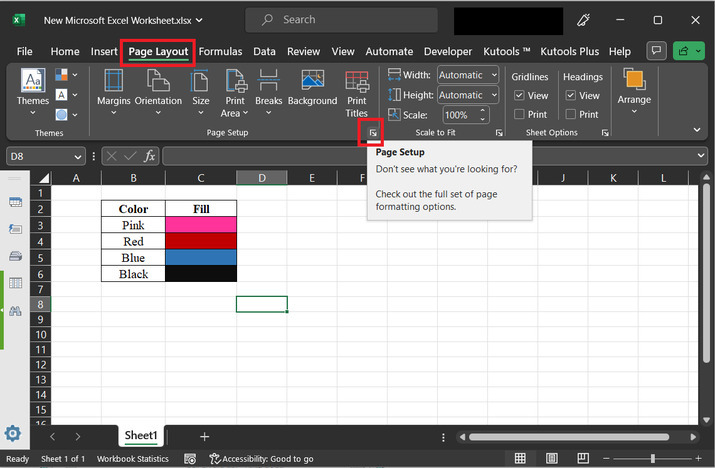
Task: Click the binoculars find icon in sidebar
Action: click(x=15, y=311)
